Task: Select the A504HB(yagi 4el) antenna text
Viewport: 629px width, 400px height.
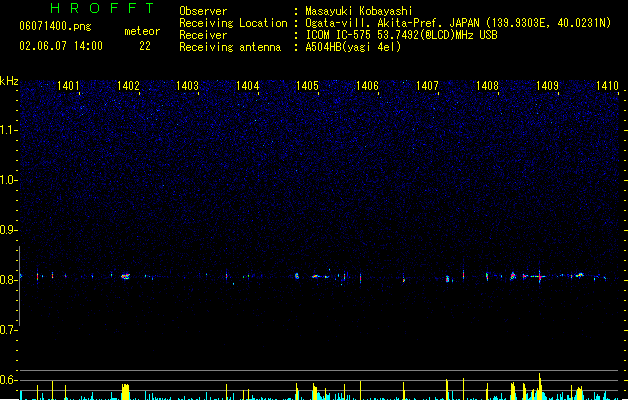Action: (x=353, y=47)
